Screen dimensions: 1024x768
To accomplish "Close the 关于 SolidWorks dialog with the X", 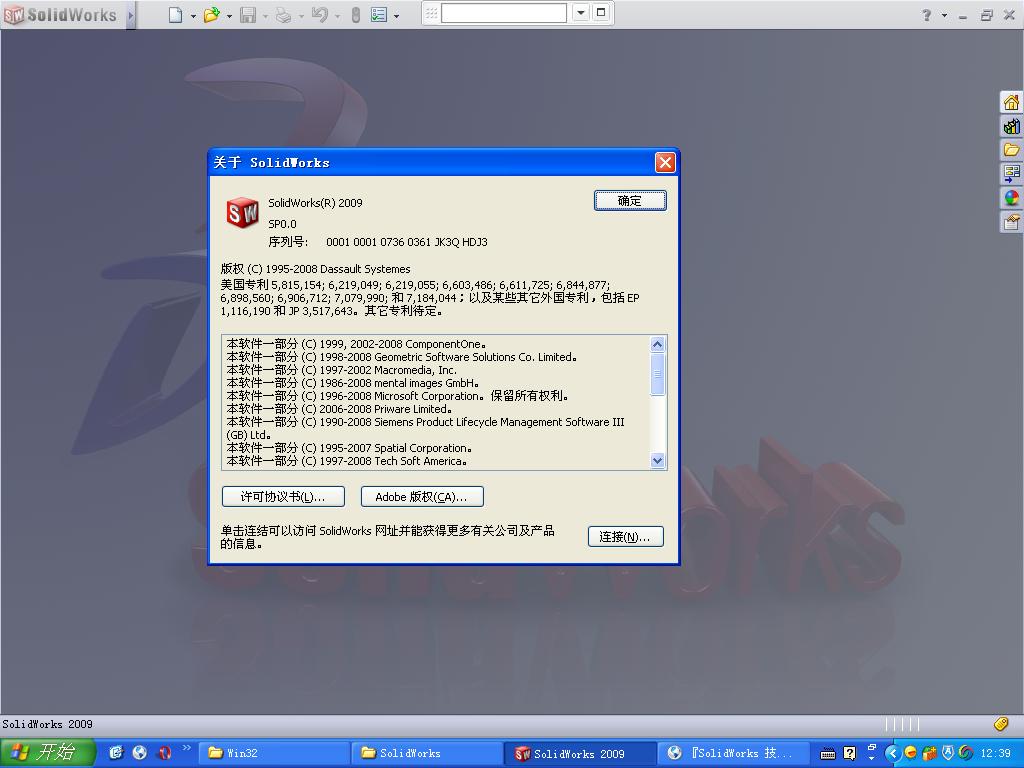I will [x=665, y=162].
